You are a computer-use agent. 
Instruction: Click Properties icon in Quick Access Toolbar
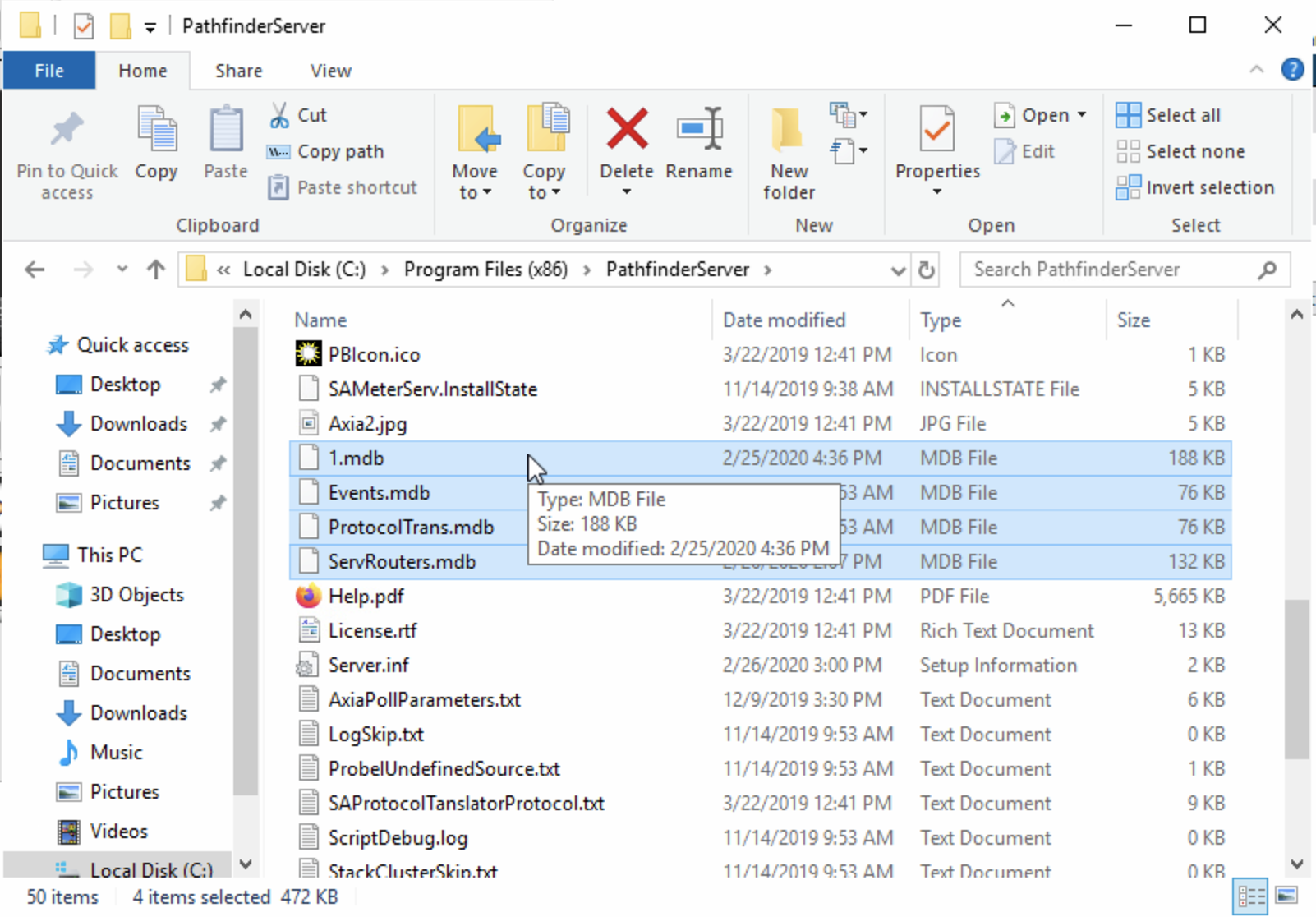click(84, 26)
